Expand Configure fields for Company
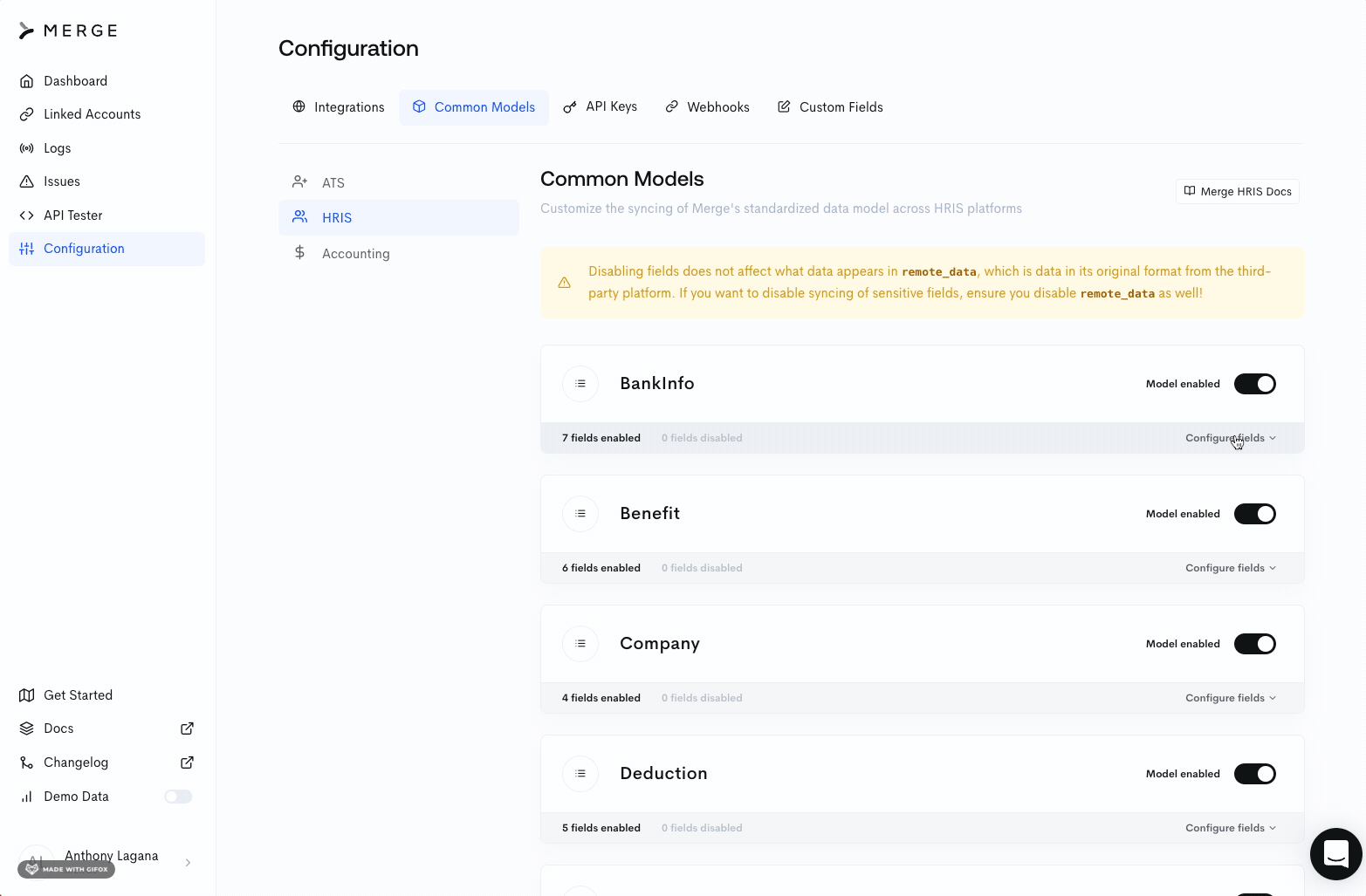Viewport: 1366px width, 896px height. coord(1230,698)
